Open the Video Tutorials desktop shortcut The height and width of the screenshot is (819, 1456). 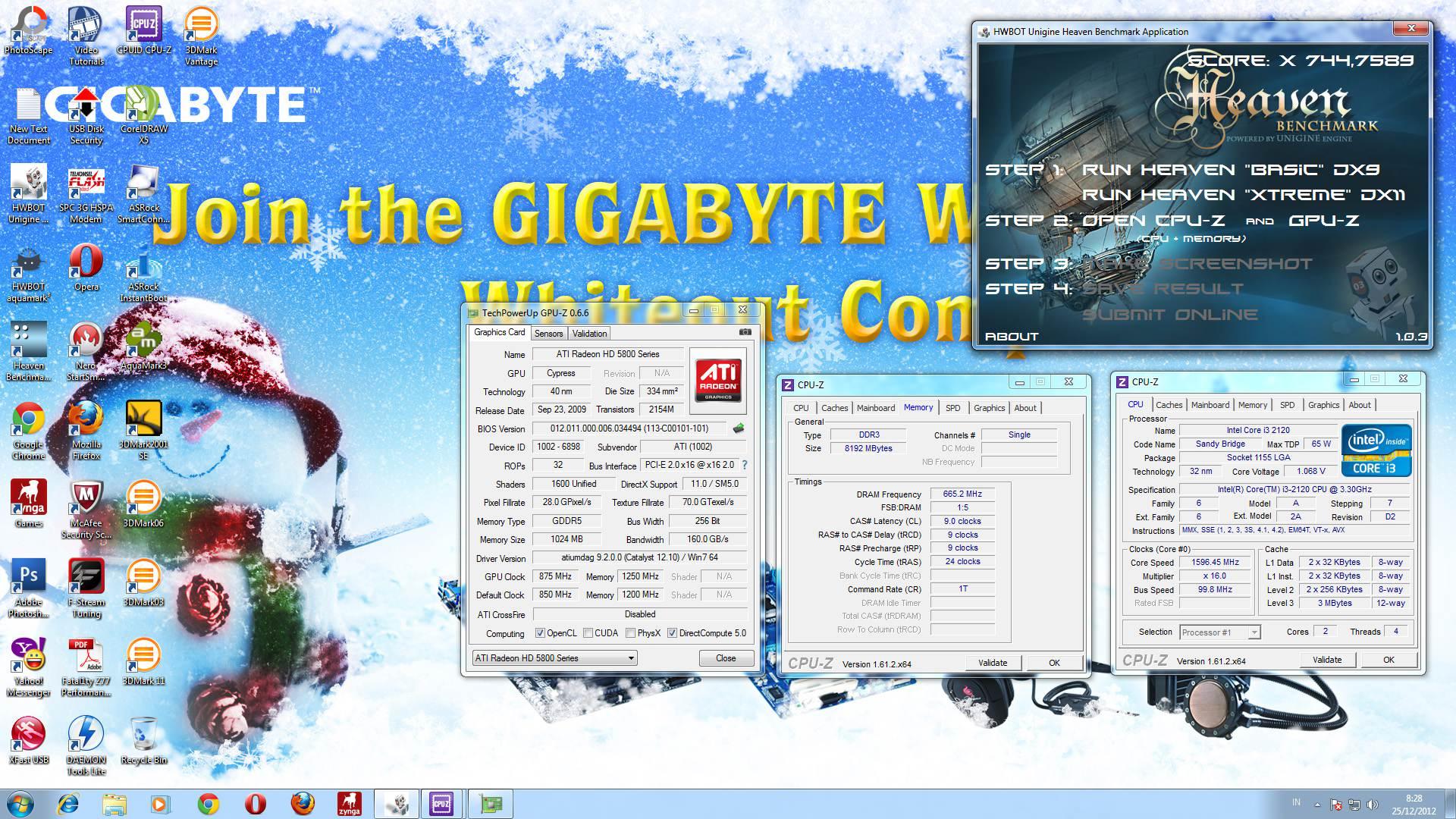point(86,37)
